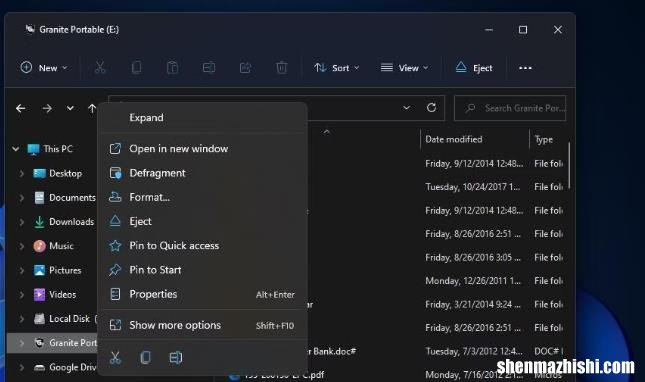Click the Eject icon in context menu
The height and width of the screenshot is (382, 645).
(115, 221)
